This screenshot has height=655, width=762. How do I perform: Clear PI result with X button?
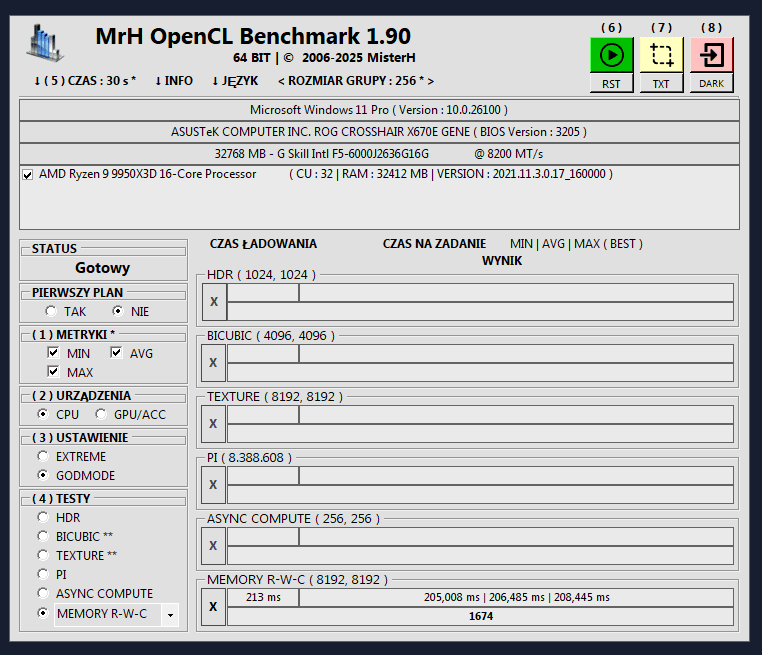[x=213, y=484]
